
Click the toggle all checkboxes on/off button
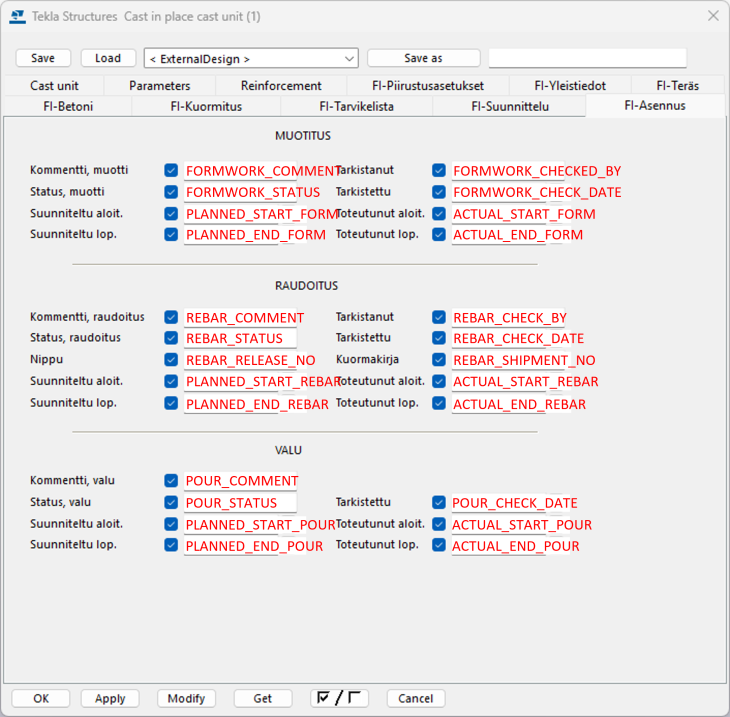(x=339, y=698)
